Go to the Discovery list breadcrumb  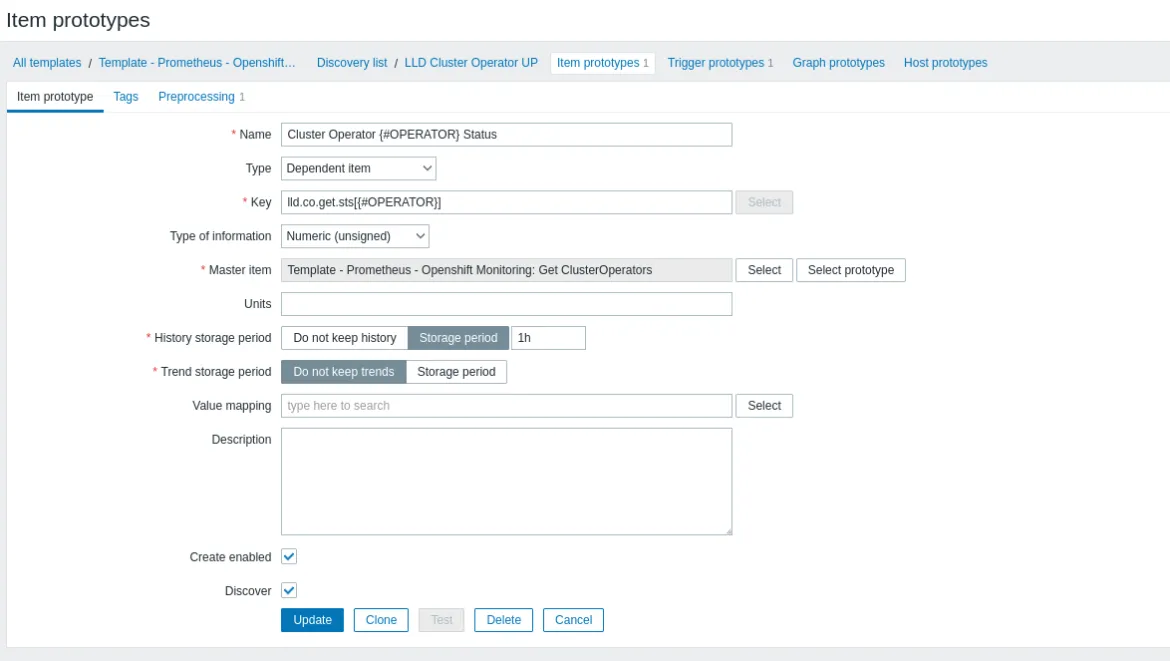tap(351, 62)
